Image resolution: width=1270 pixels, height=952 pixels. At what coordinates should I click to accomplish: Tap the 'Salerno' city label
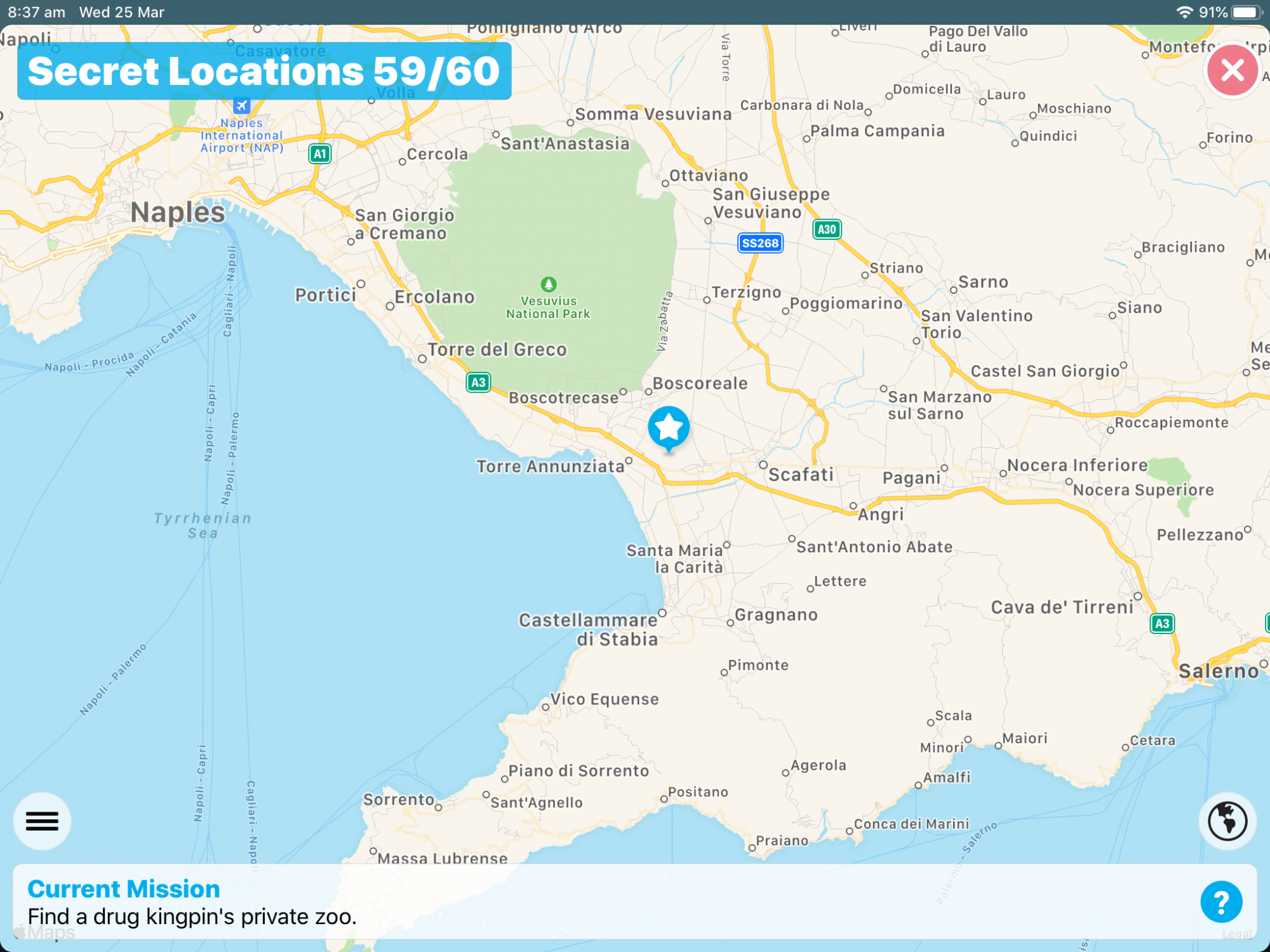[x=1219, y=671]
